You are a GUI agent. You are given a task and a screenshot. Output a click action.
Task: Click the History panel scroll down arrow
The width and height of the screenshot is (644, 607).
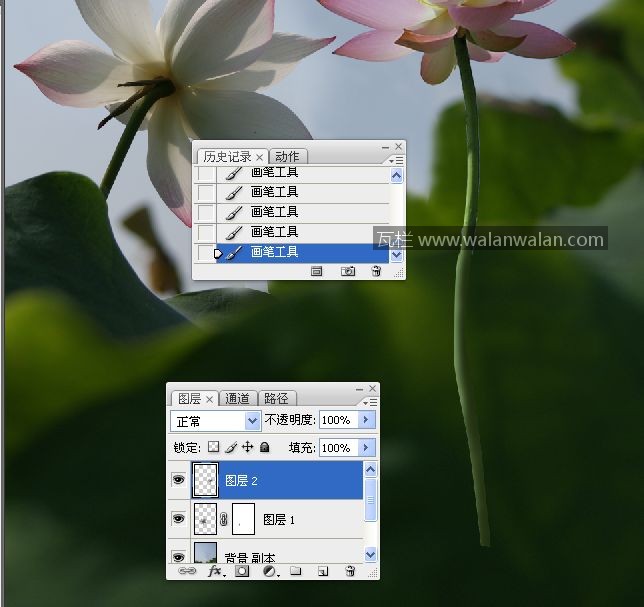396,255
